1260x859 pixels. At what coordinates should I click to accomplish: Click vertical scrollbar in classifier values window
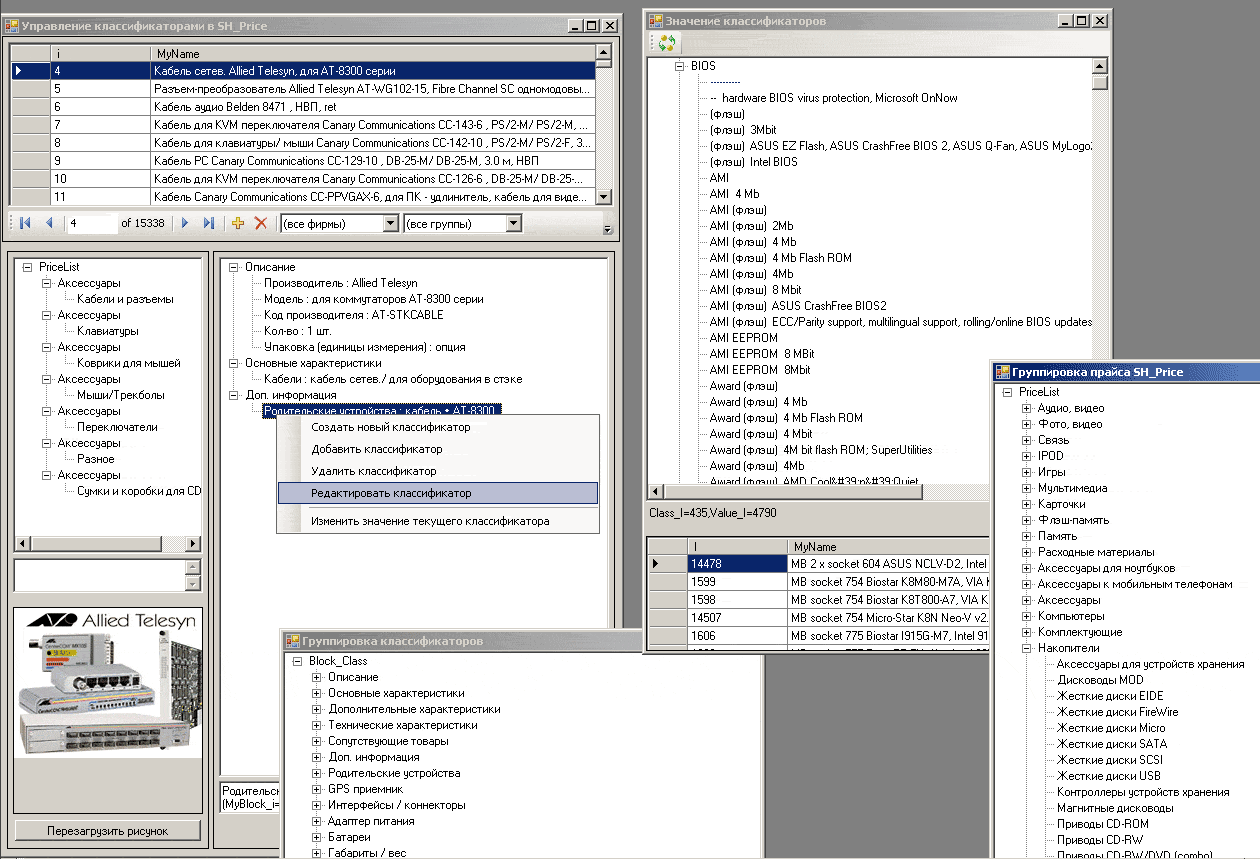coord(1100,270)
